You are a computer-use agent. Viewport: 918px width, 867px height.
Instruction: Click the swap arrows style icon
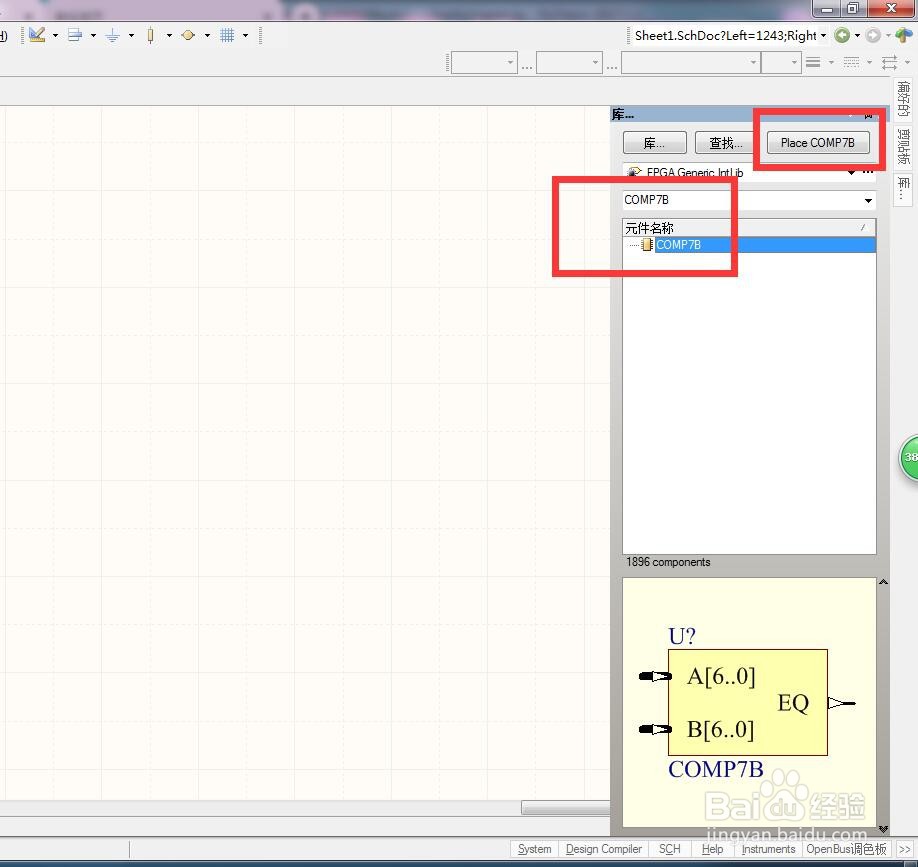889,62
